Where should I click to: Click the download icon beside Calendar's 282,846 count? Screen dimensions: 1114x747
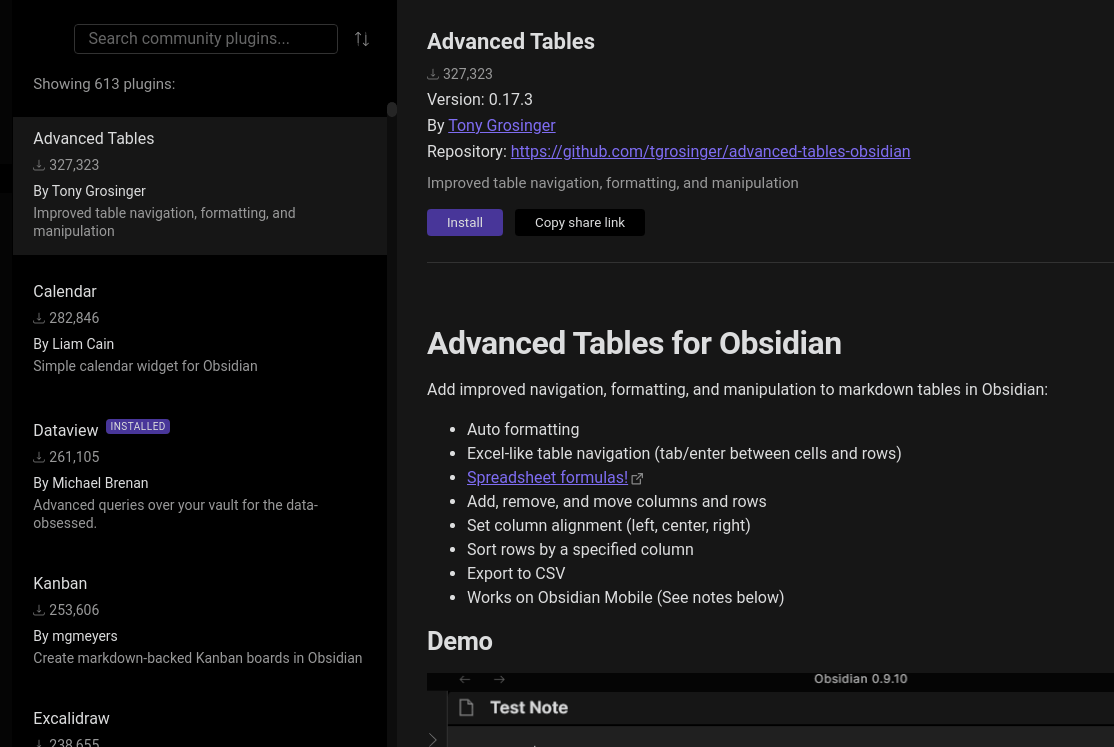39,317
